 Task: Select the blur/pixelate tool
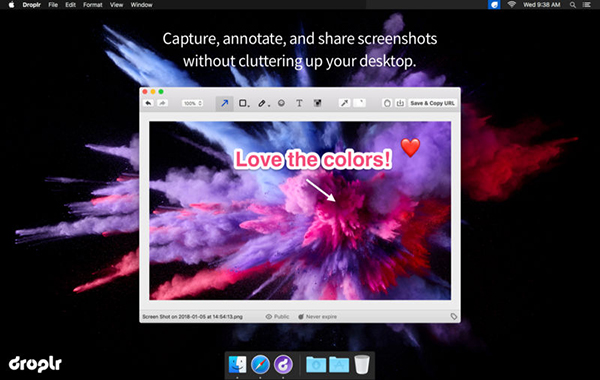318,103
